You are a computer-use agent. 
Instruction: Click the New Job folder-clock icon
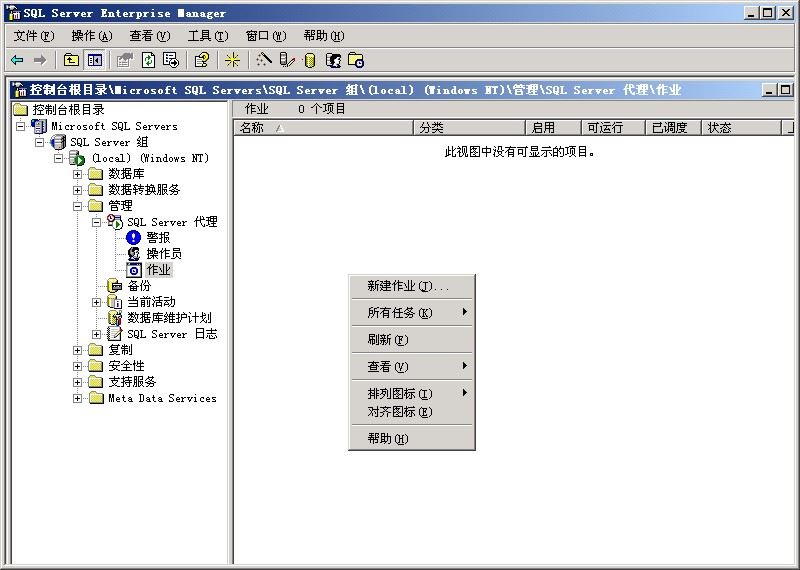coord(356,60)
